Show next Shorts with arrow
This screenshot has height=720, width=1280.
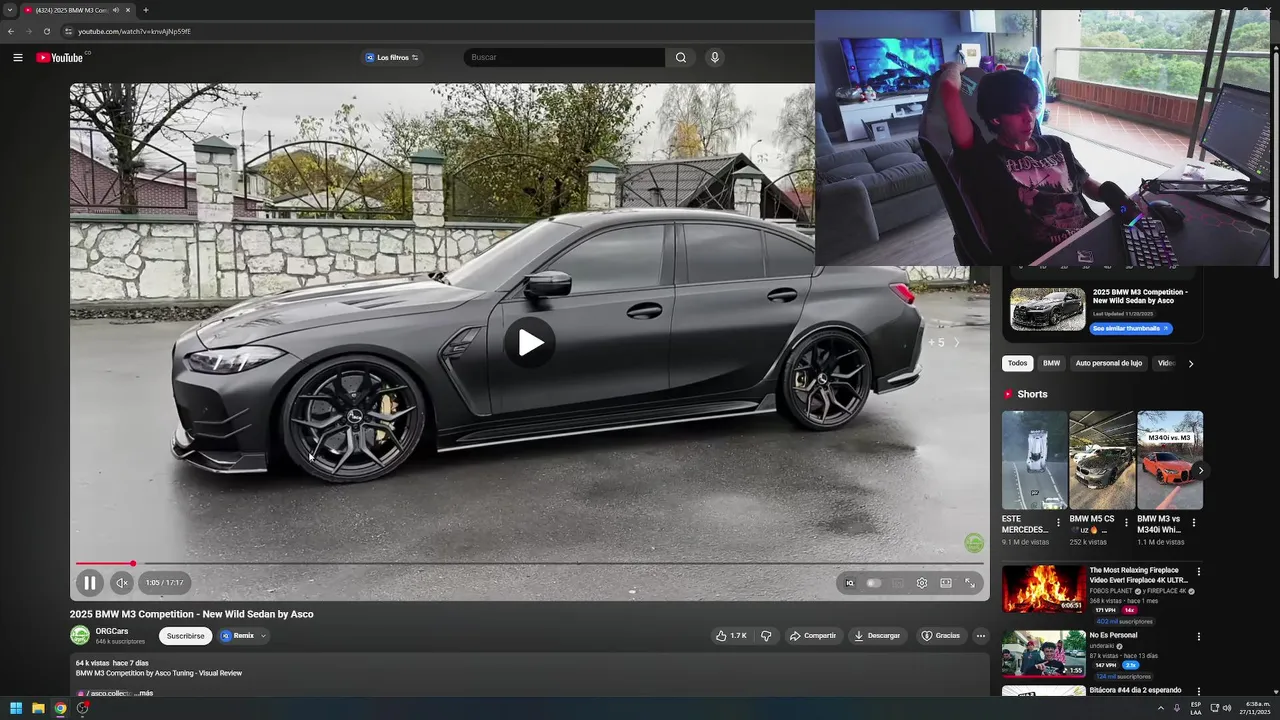[1200, 470]
